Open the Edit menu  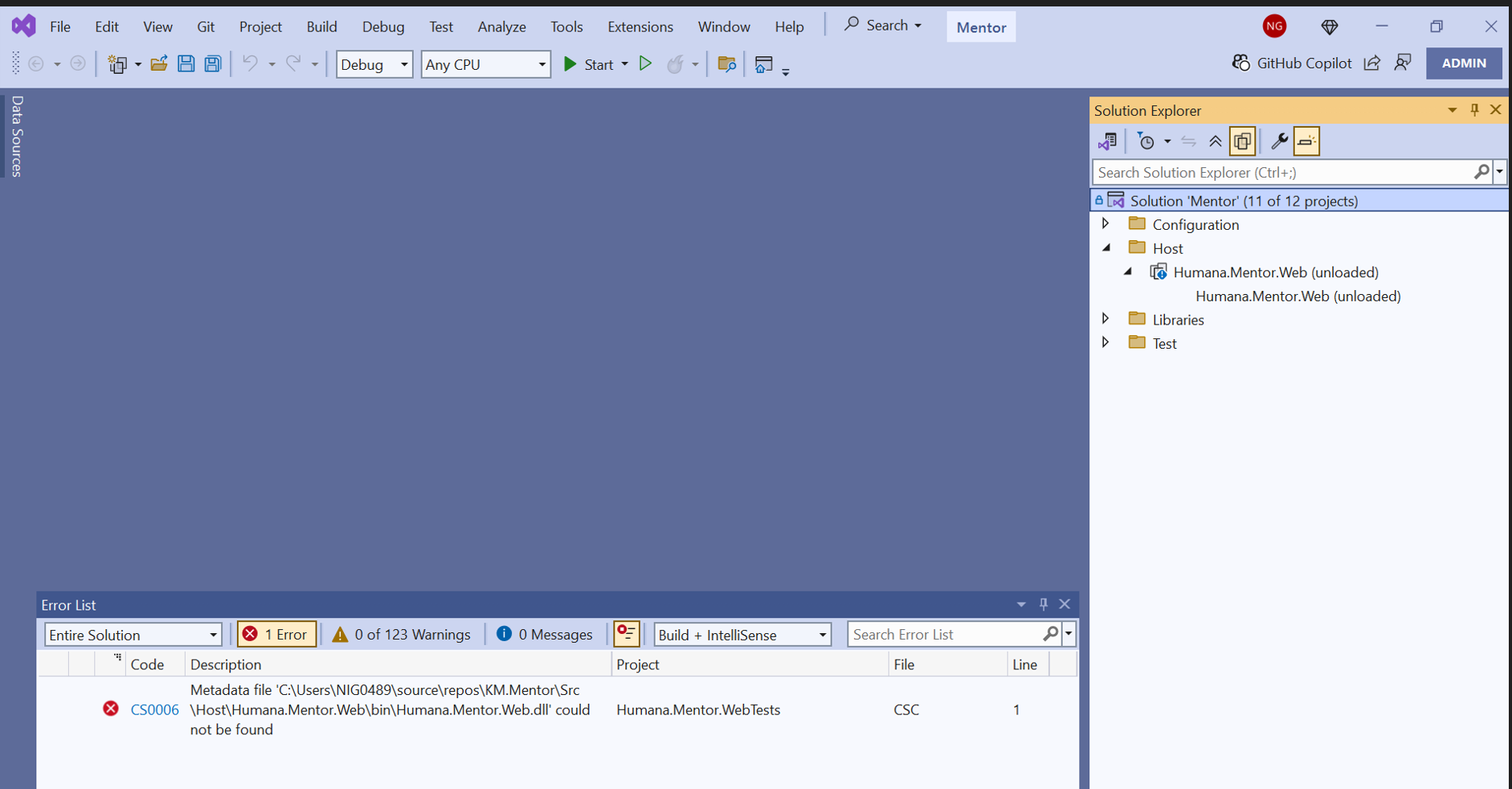[x=107, y=27]
